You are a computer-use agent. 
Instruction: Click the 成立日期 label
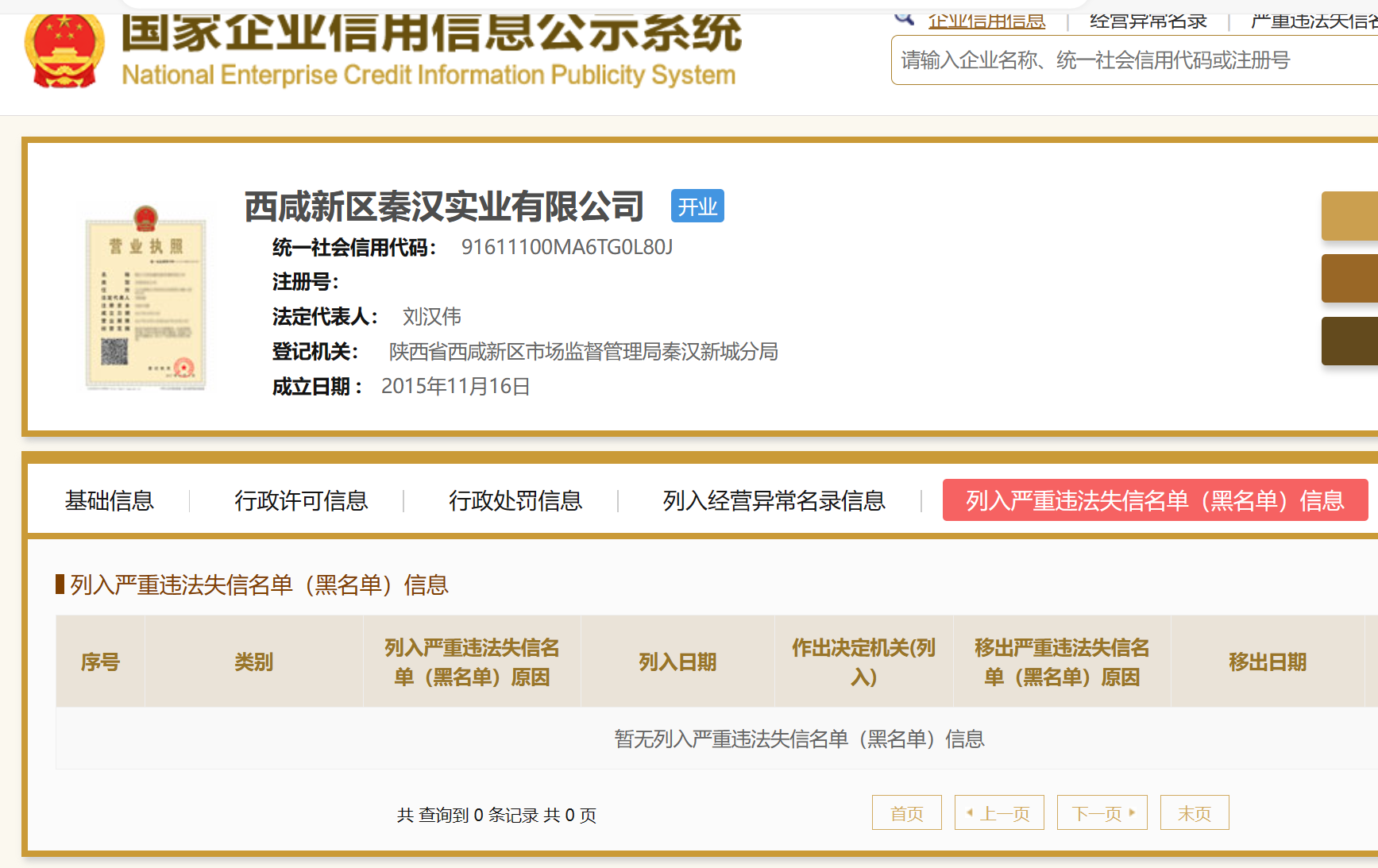tap(318, 387)
